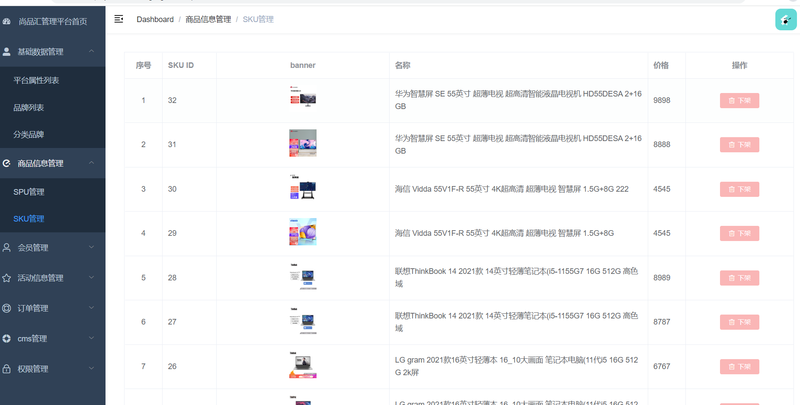Click 联想ThinkBook name in SKU 28 row
The height and width of the screenshot is (405, 800).
516,277
